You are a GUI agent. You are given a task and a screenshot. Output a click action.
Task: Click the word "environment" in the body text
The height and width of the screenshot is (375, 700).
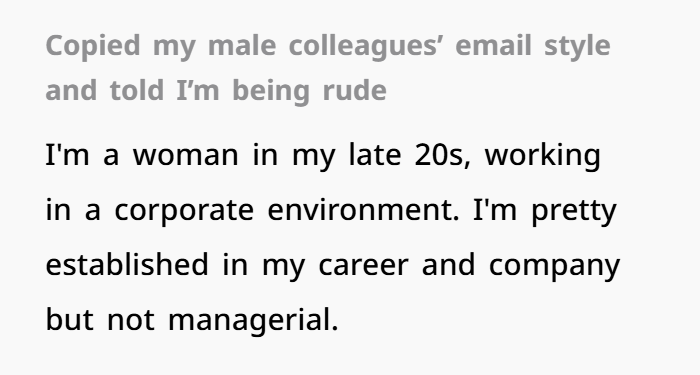[x=360, y=210]
